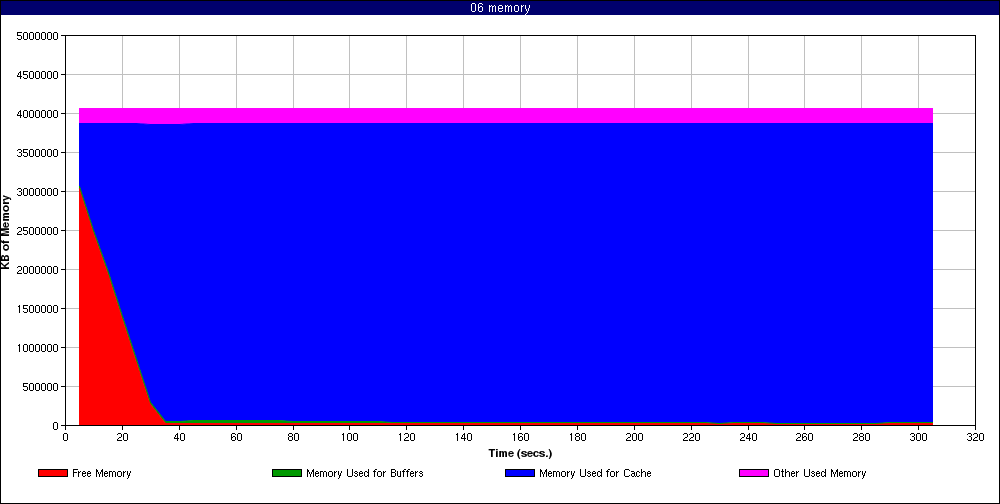Click the 2500000 label on the y-axis
Screen dimensions: 1000x504
click(x=37, y=231)
